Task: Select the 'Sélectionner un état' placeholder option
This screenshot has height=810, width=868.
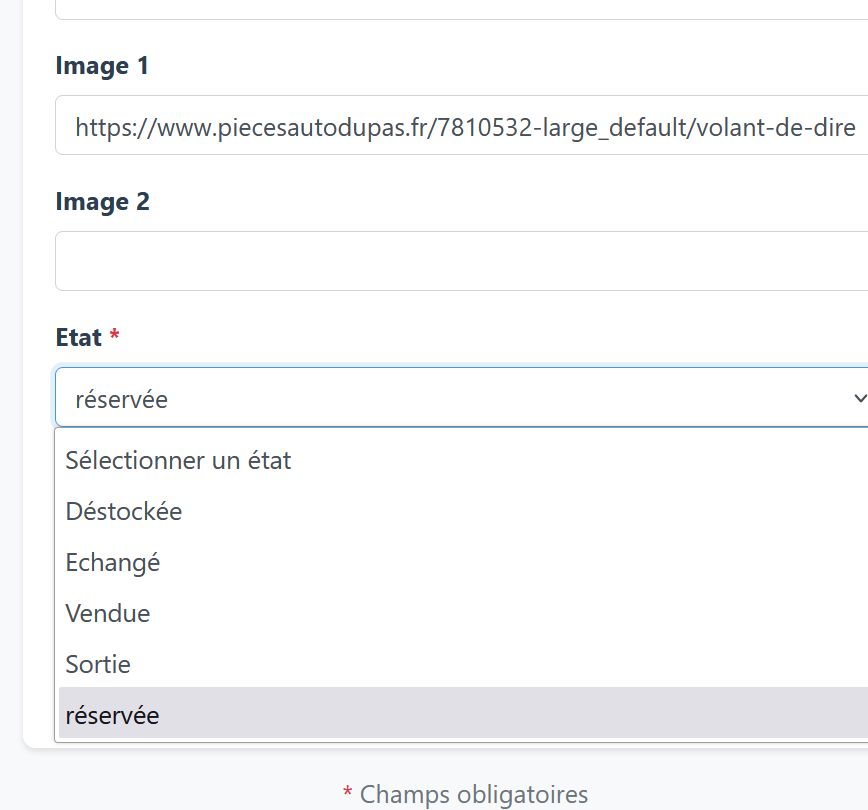Action: [463, 460]
